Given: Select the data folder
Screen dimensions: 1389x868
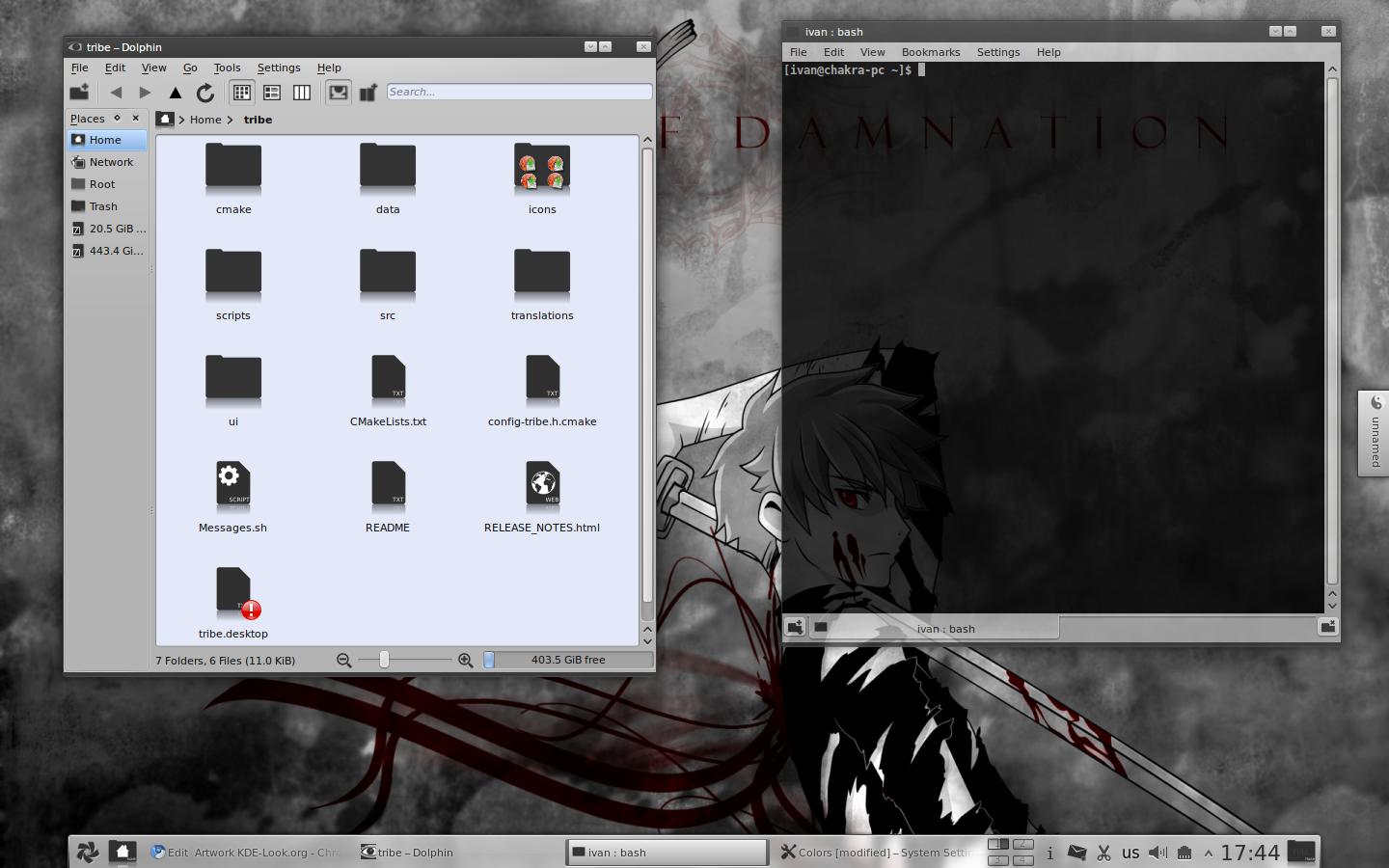Looking at the screenshot, I should 388,177.
